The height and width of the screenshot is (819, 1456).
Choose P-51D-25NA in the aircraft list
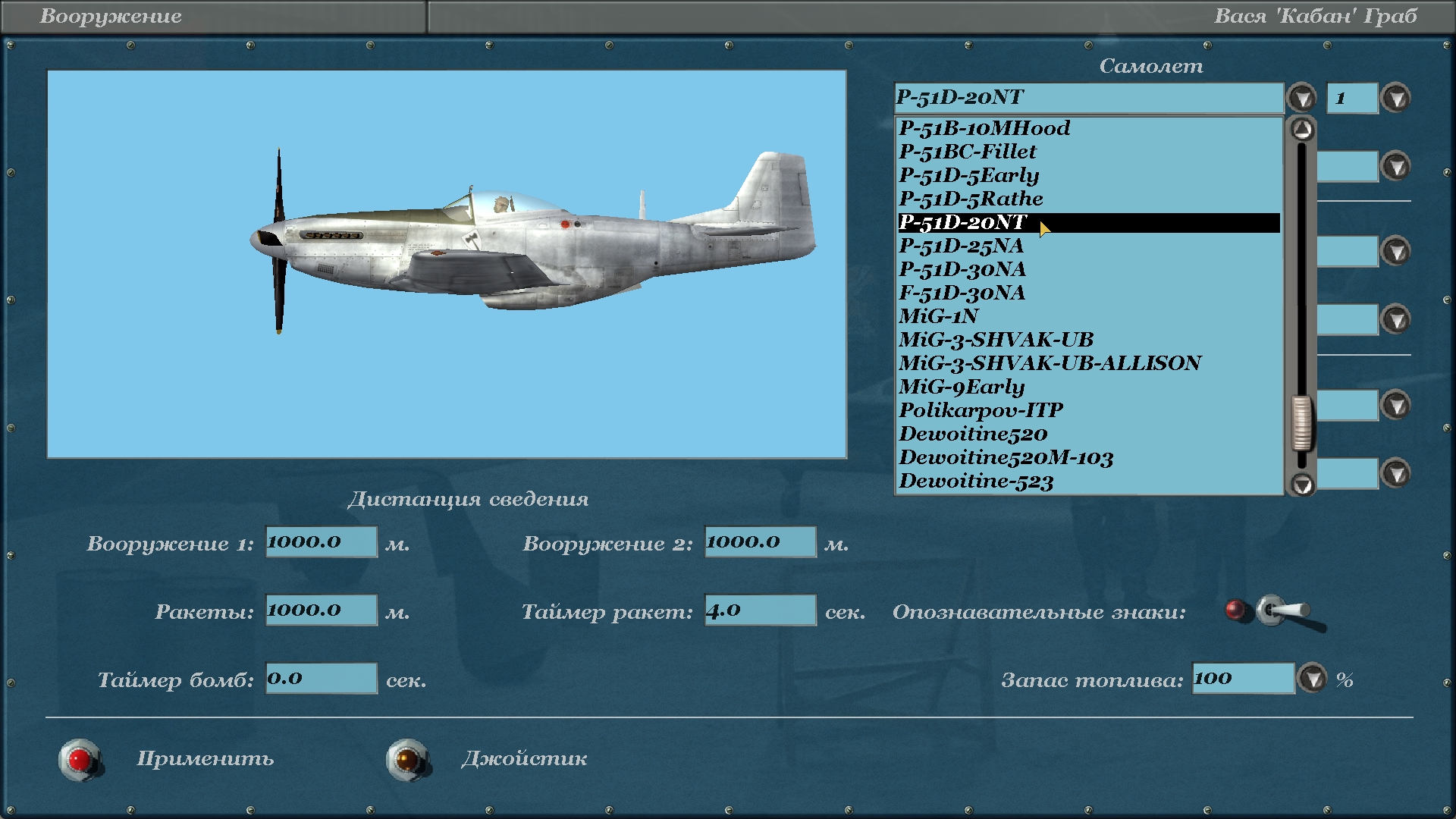961,246
